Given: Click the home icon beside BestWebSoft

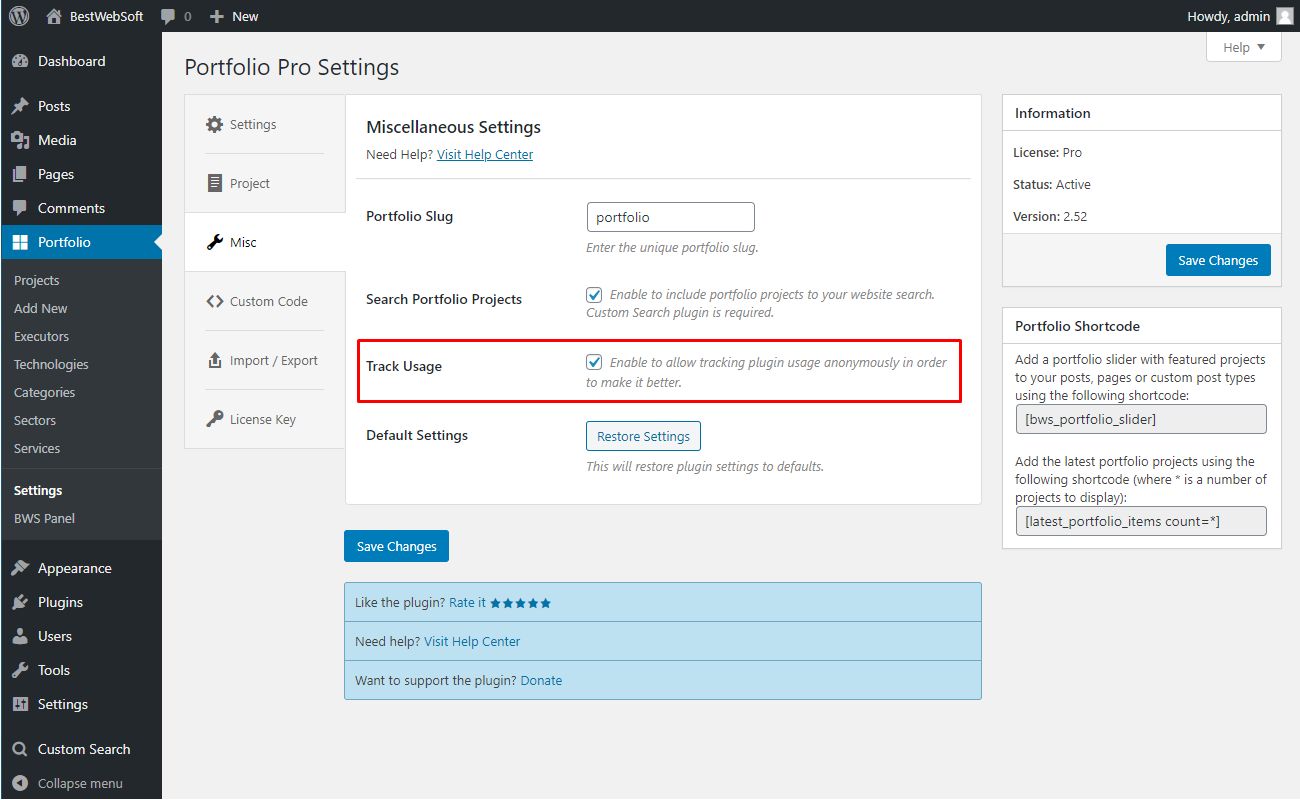Looking at the screenshot, I should tap(54, 16).
